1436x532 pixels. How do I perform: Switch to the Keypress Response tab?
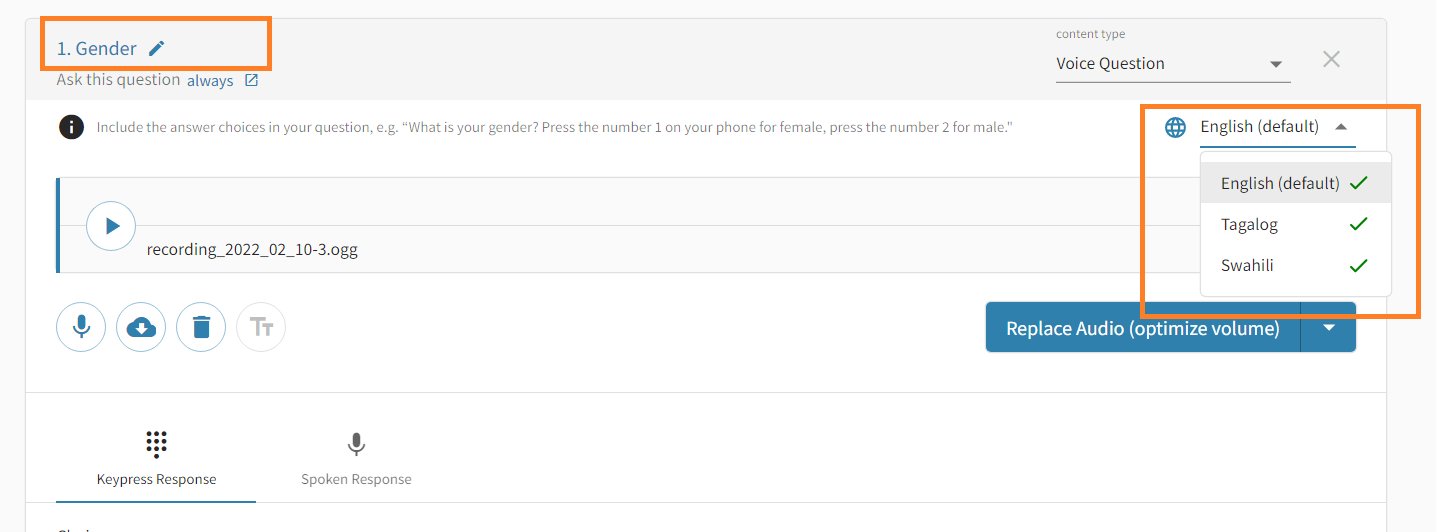(156, 459)
